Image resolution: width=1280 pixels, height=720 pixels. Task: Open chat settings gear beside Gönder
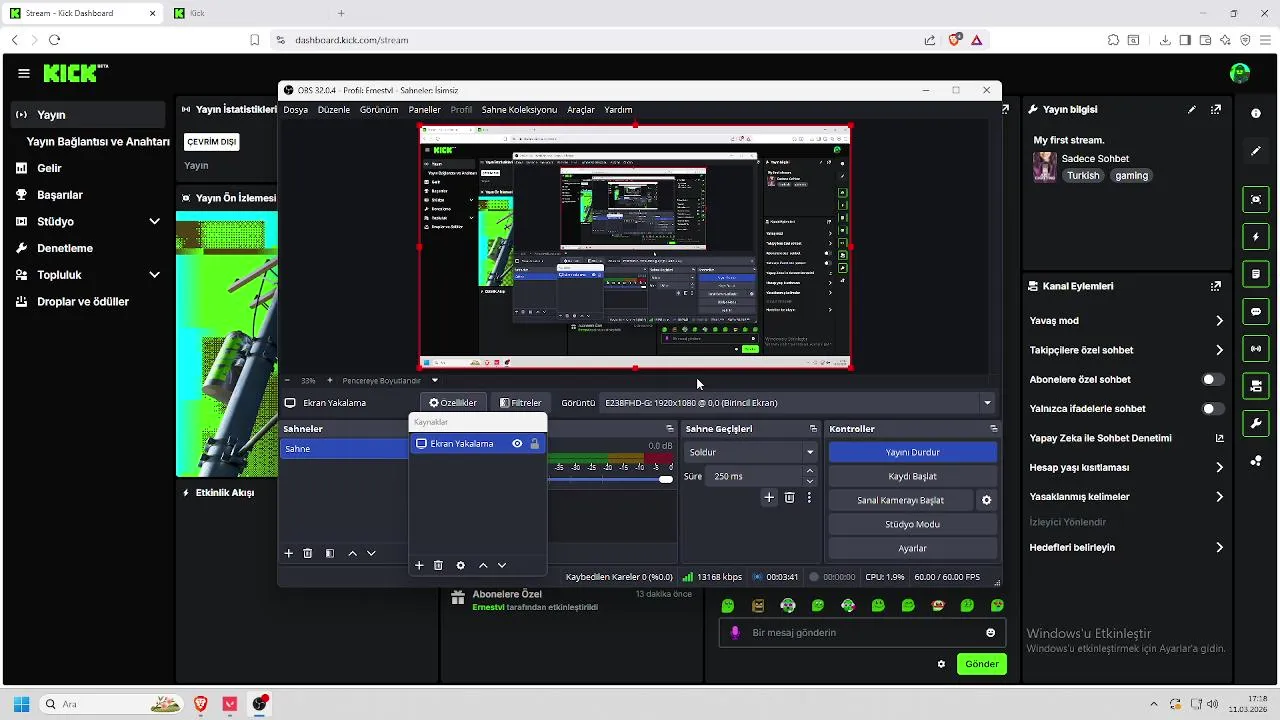941,664
